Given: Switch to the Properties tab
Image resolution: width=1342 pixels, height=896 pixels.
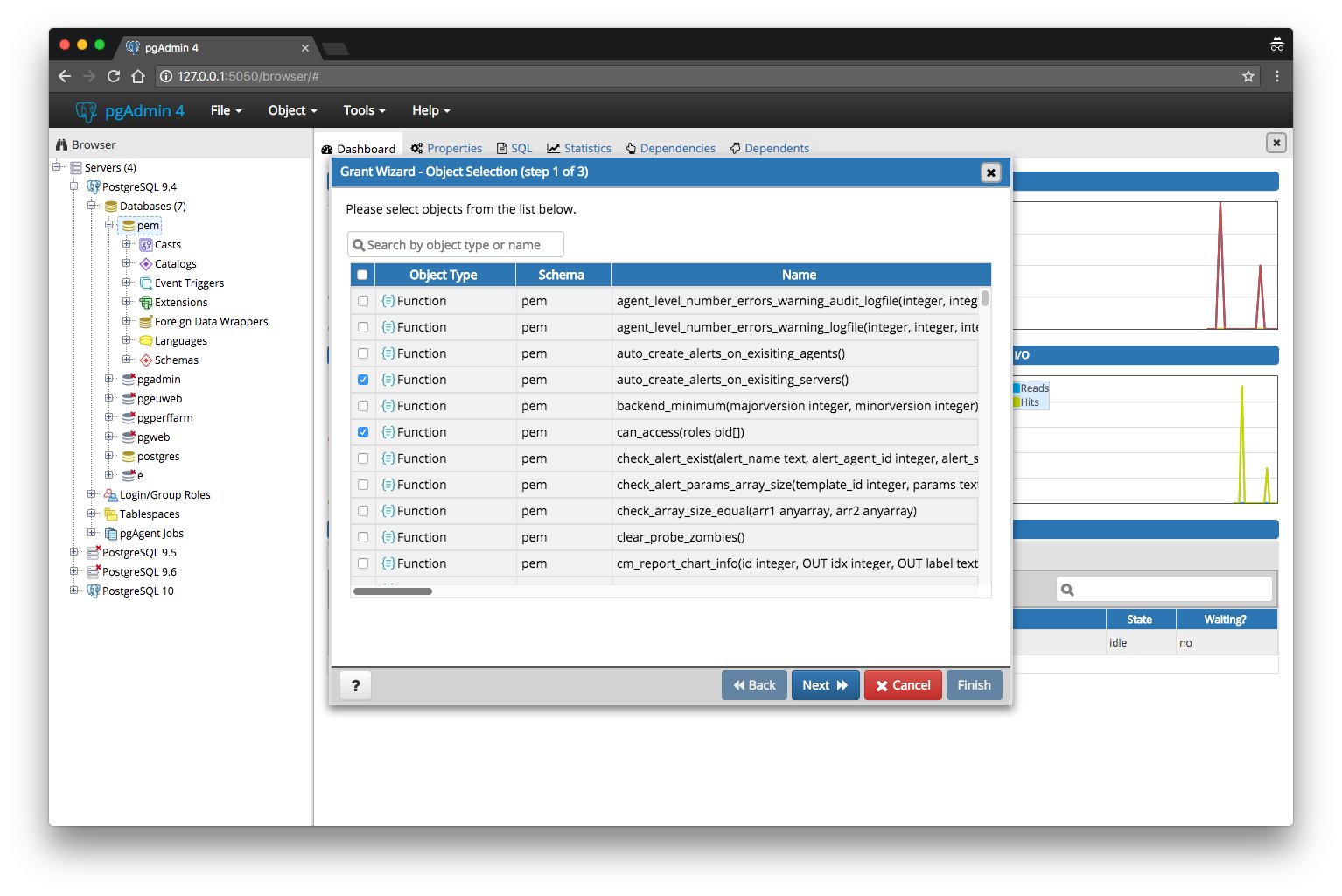Looking at the screenshot, I should [447, 148].
